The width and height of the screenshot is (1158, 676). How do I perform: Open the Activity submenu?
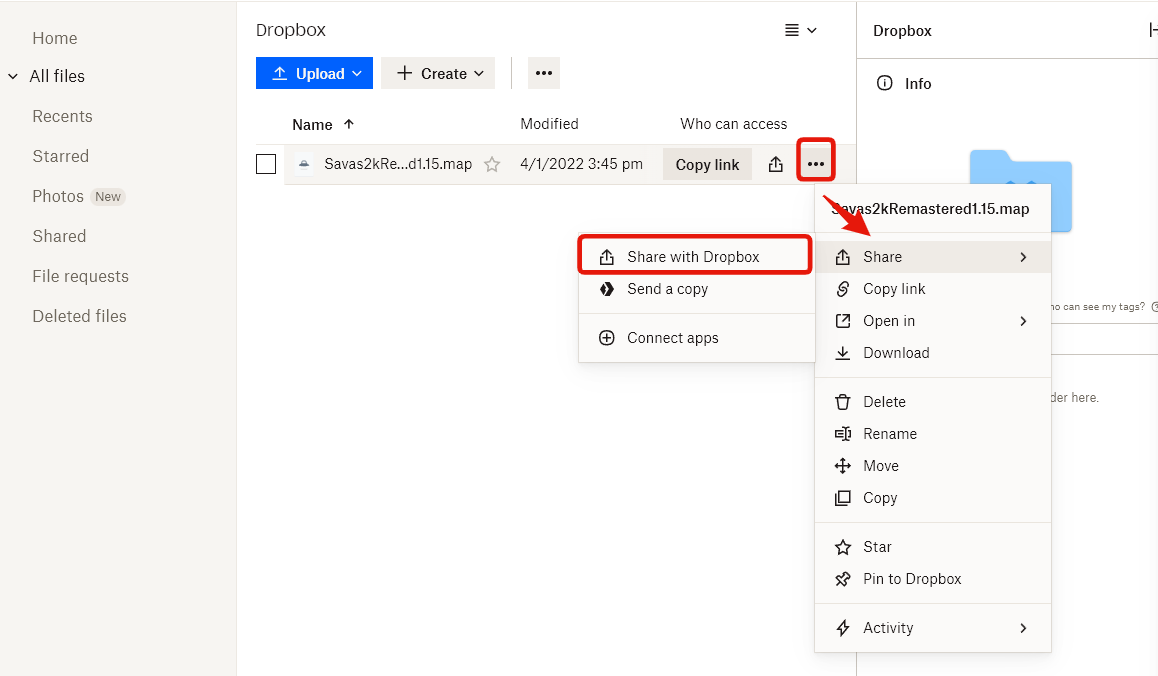tap(933, 628)
